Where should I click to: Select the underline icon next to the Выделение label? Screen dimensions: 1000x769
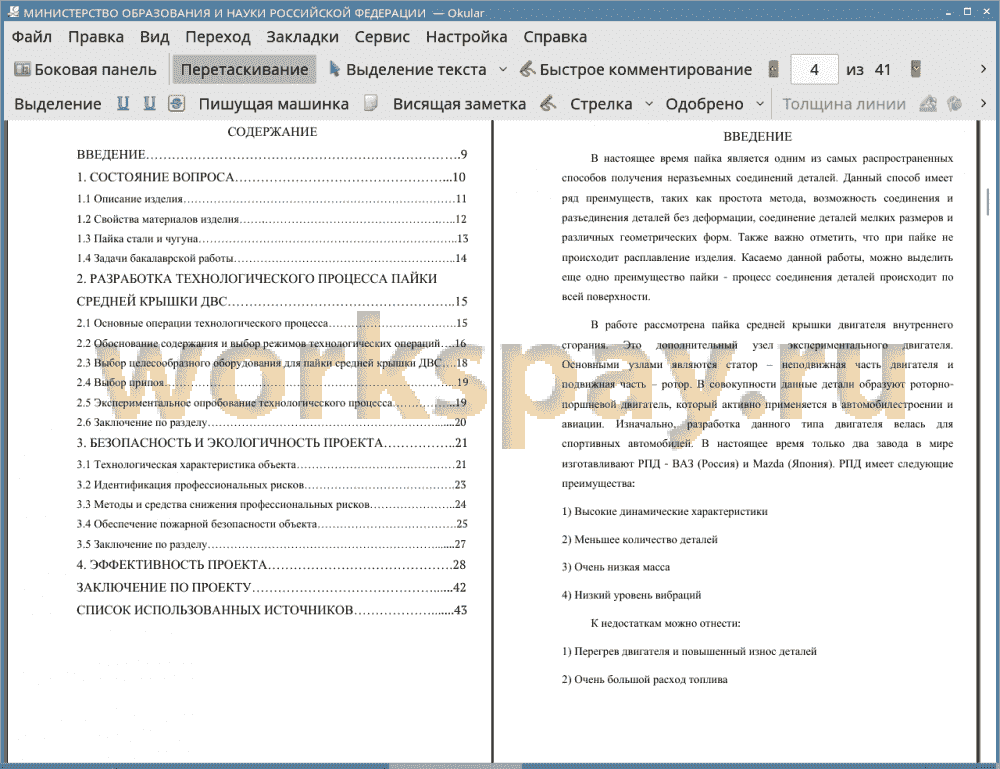click(x=123, y=103)
